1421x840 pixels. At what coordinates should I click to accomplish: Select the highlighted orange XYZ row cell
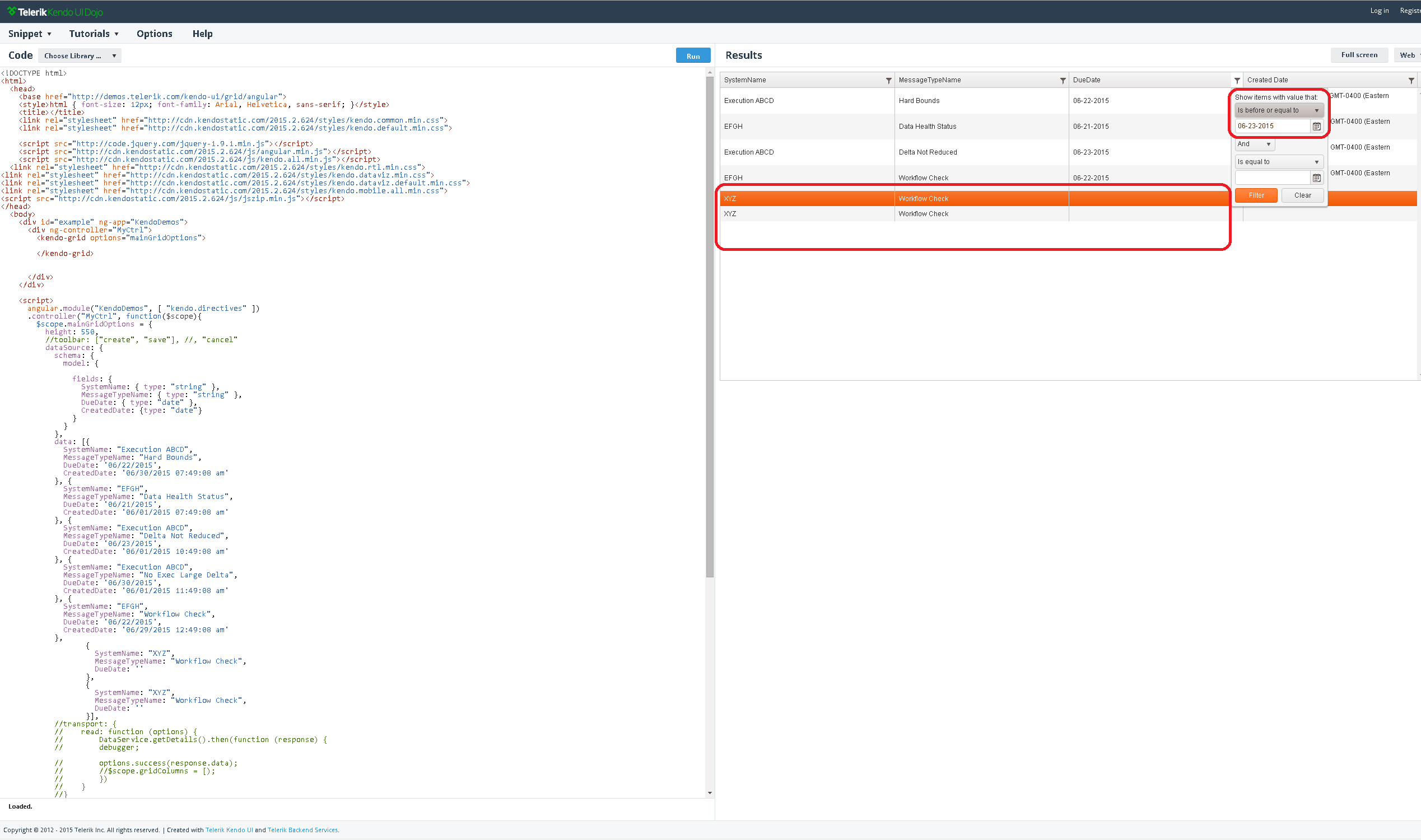807,199
